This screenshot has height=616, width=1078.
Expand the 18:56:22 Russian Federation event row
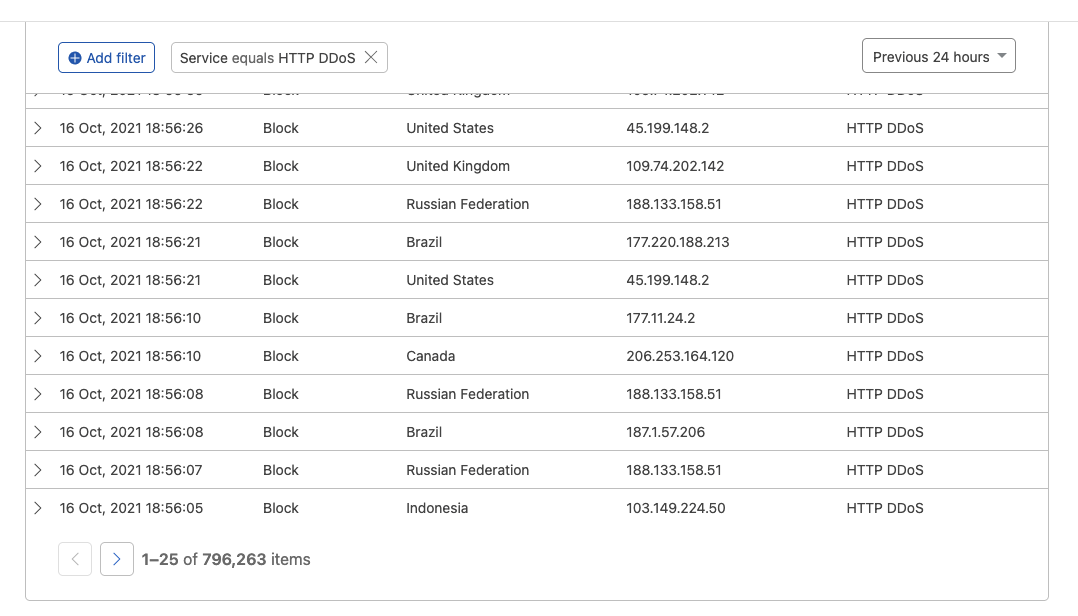(38, 204)
